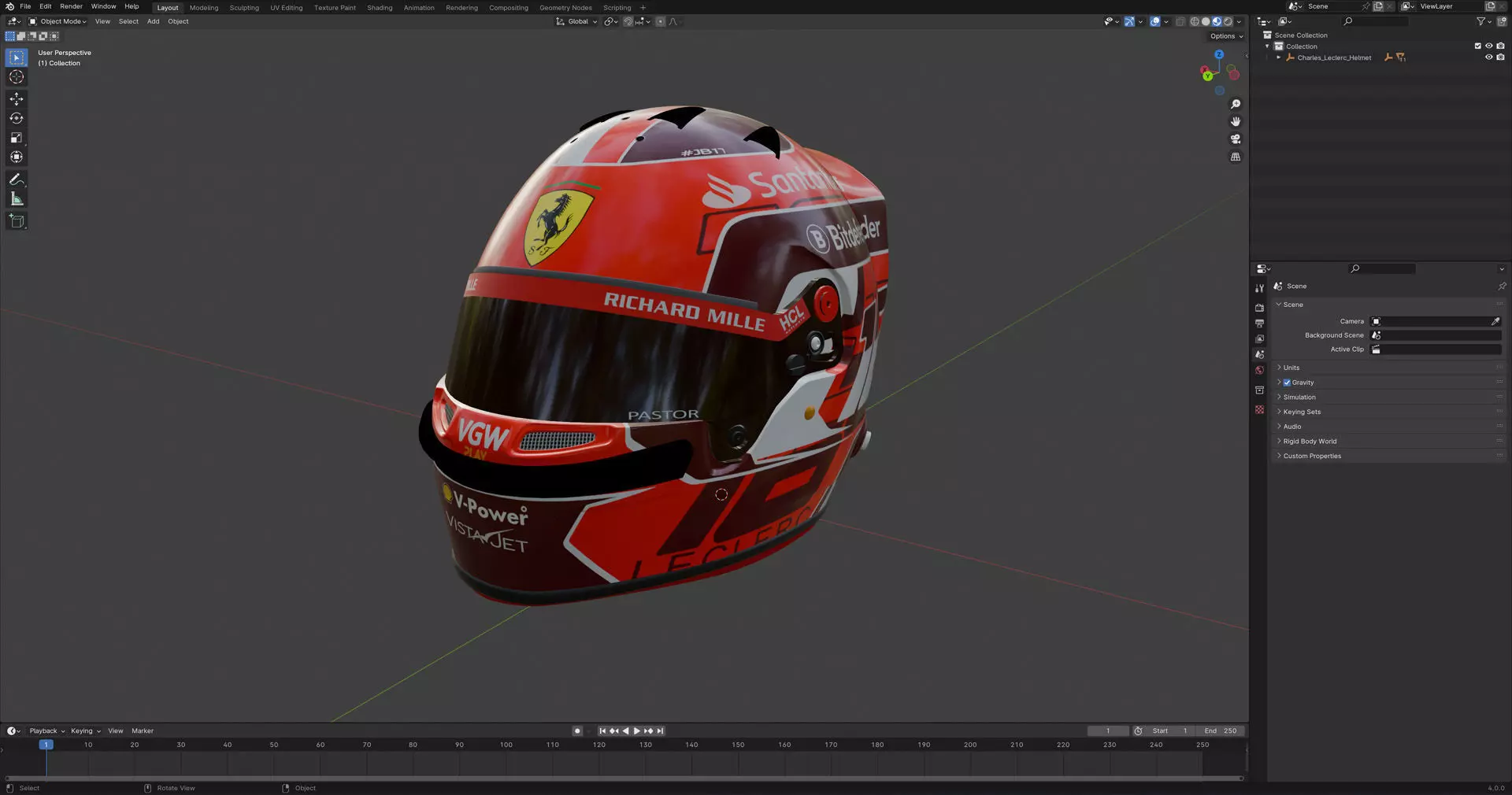Hide Charles_Leclerc_Helmet via eye icon
The image size is (1512, 795).
pos(1489,57)
